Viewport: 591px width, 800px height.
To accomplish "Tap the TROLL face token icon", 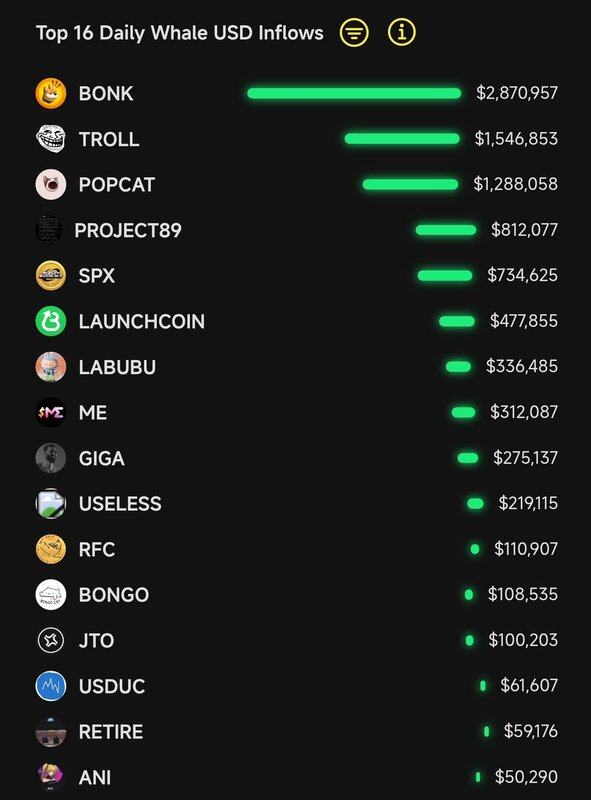I will (x=51, y=139).
